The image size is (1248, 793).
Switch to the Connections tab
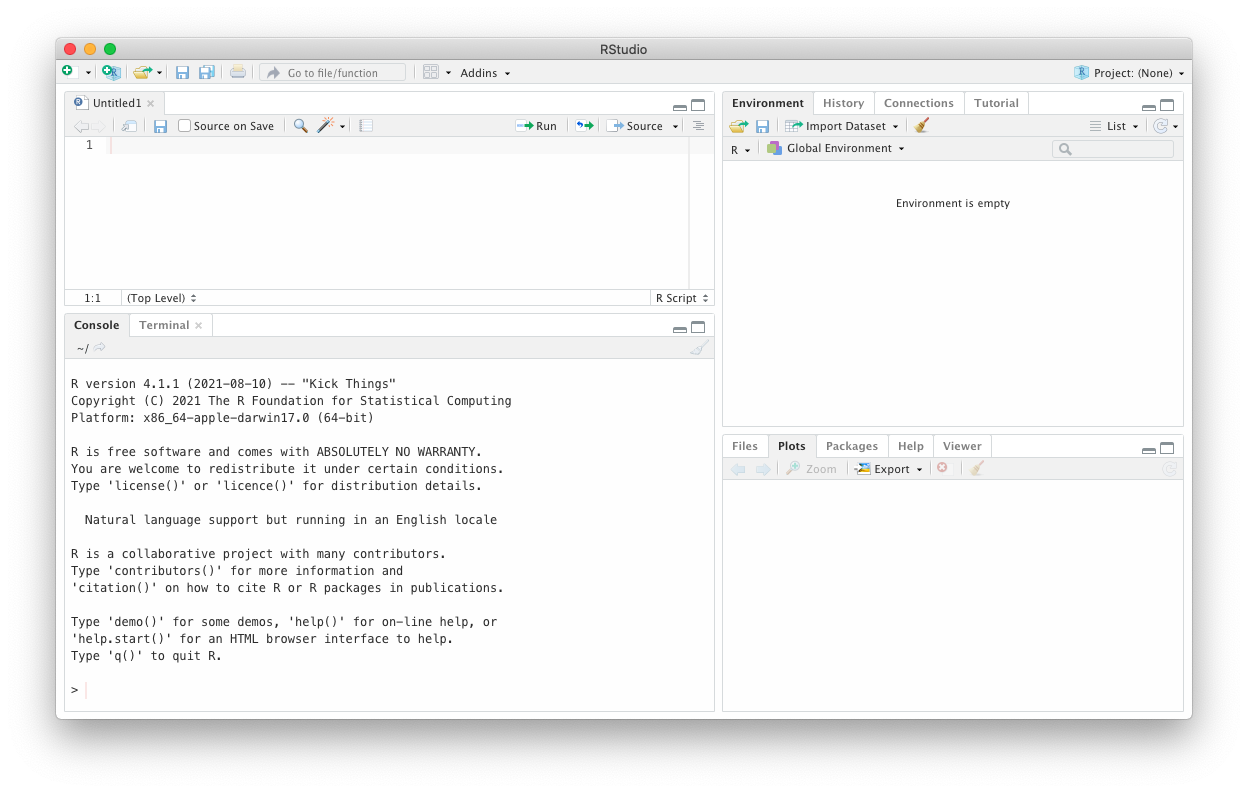(x=919, y=103)
